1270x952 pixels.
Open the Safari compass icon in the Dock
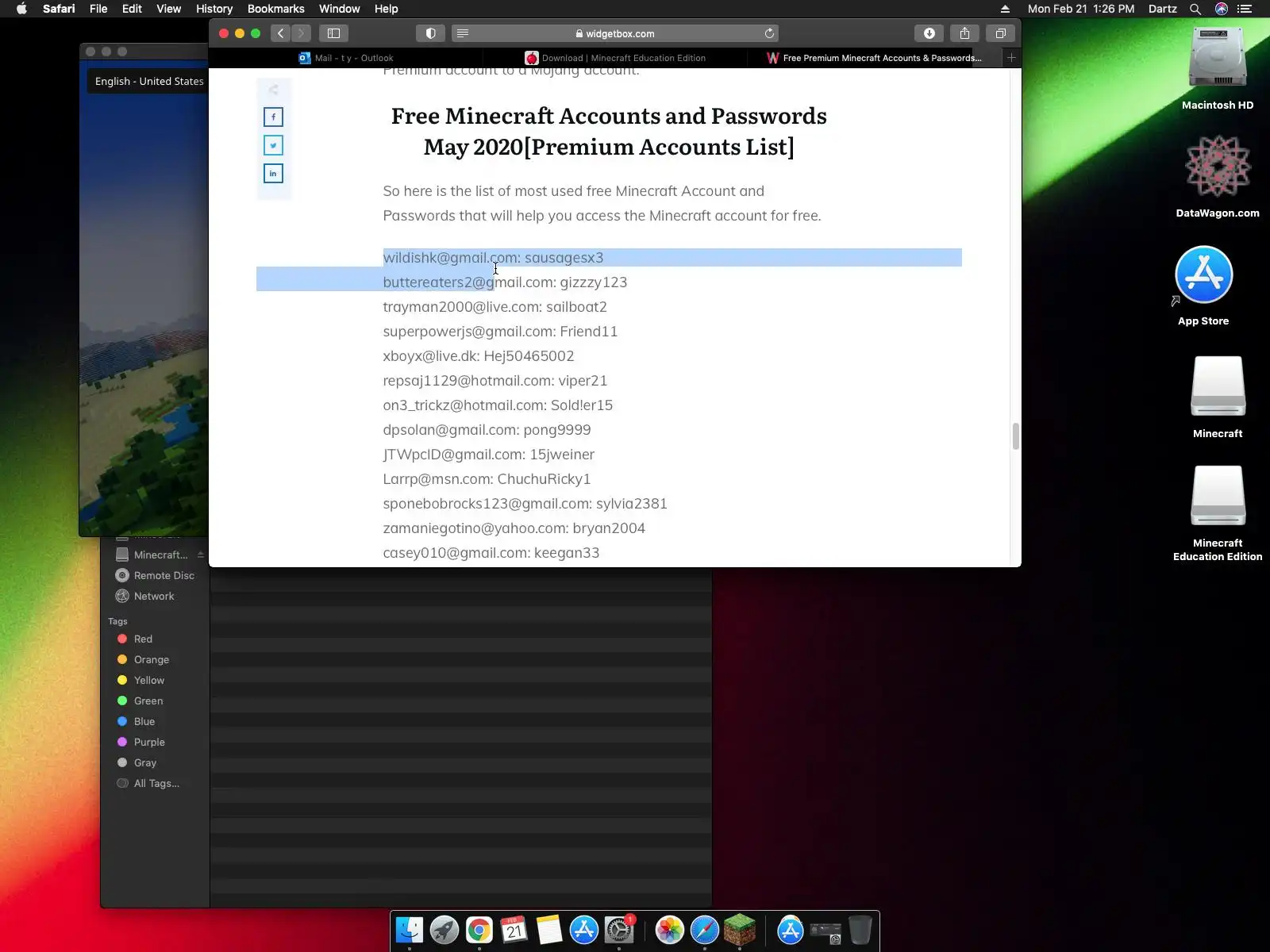coord(705,930)
